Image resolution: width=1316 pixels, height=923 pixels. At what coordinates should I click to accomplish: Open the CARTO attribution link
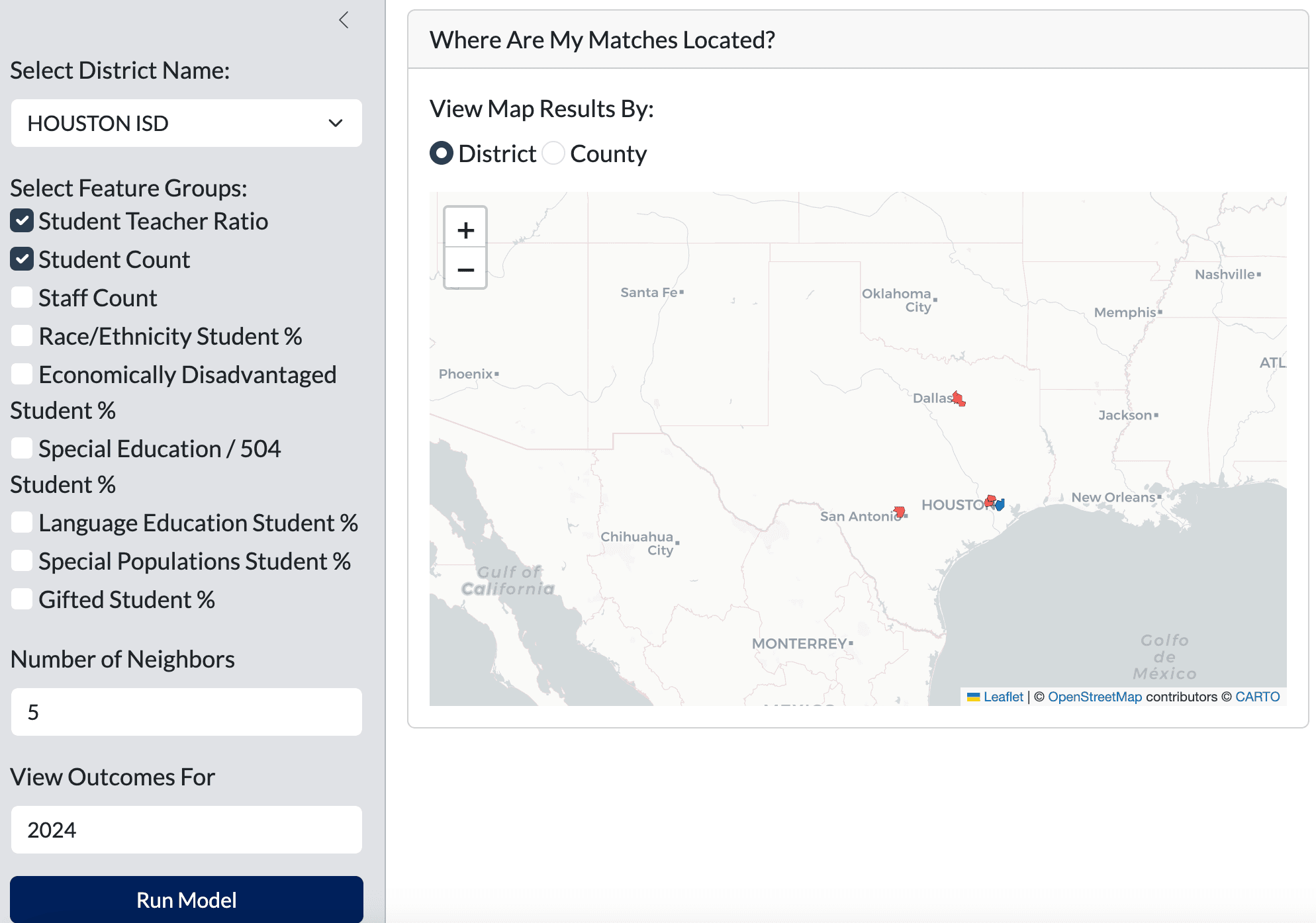1257,697
